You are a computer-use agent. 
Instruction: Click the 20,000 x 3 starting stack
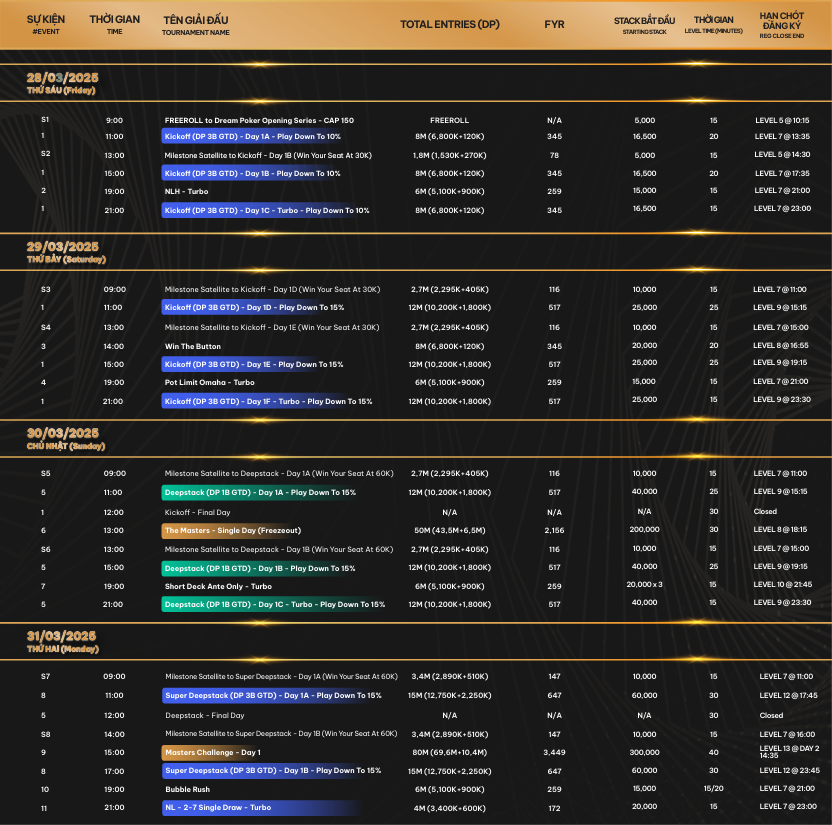tap(644, 585)
